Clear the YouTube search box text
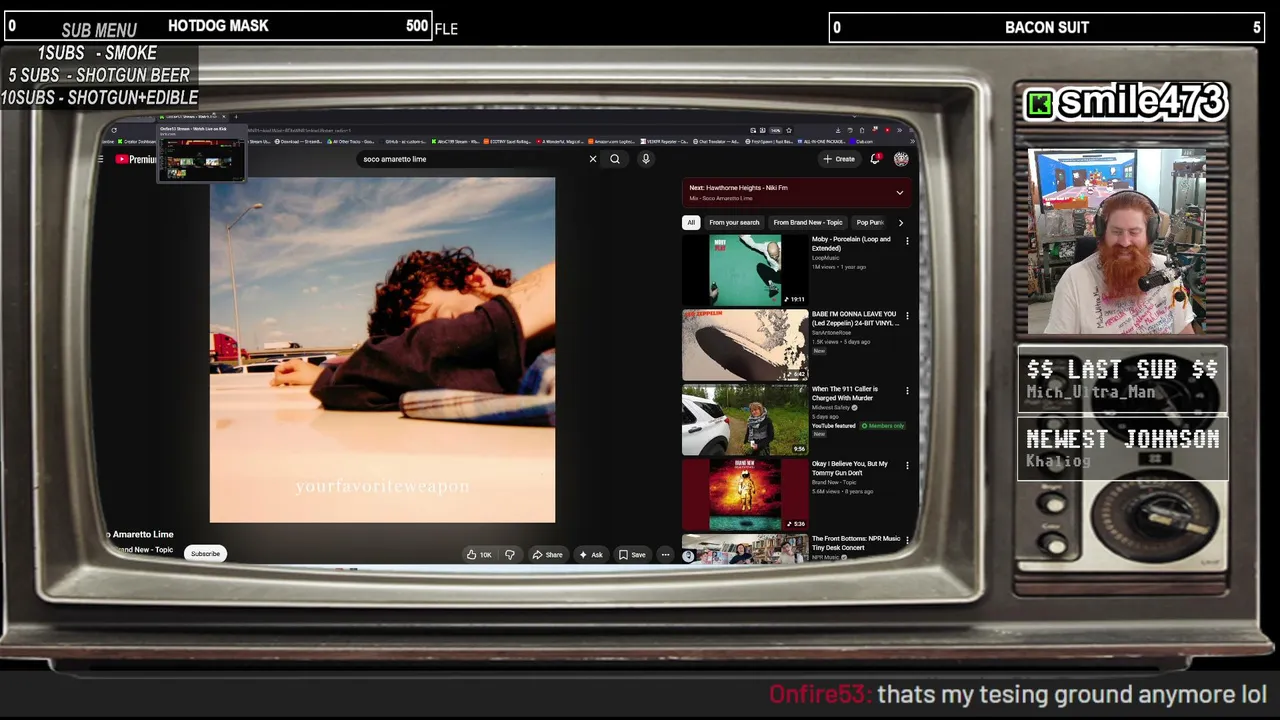Screen dimensions: 1280x720 pyautogui.click(x=592, y=159)
